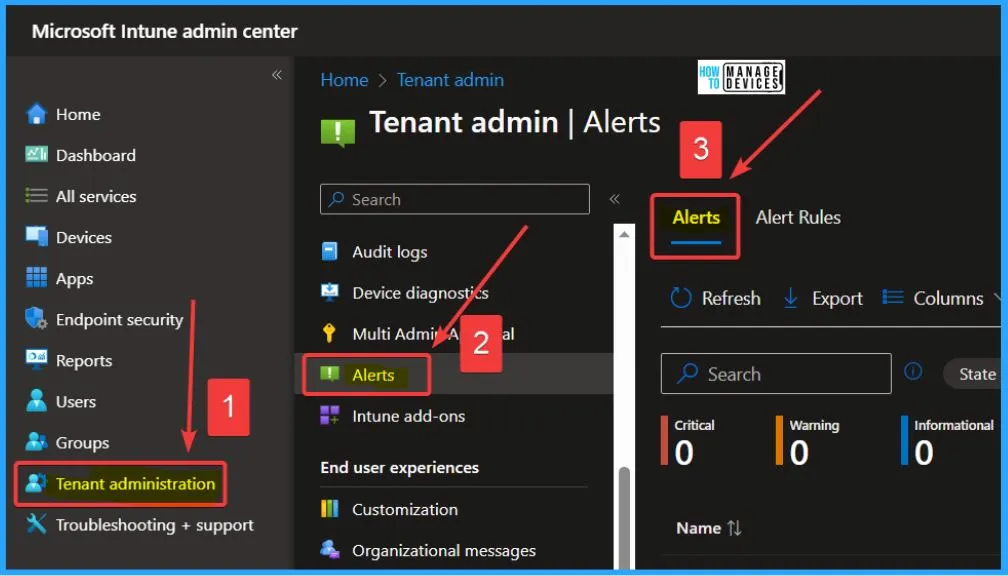Viewport: 1008px width, 576px height.
Task: Click the Reports screen icon
Action: 37,359
